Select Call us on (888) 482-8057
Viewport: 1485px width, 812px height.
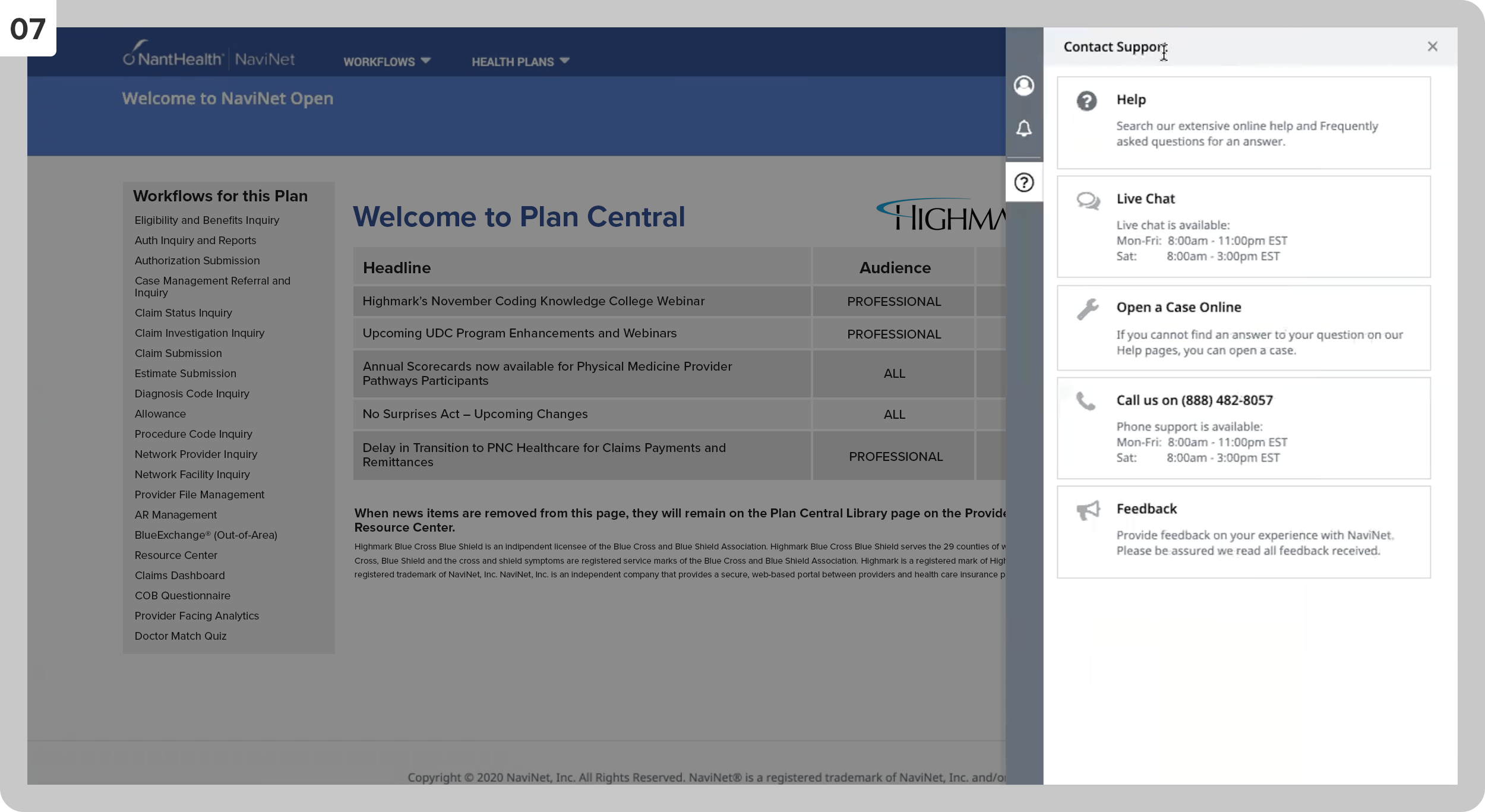tap(1195, 400)
